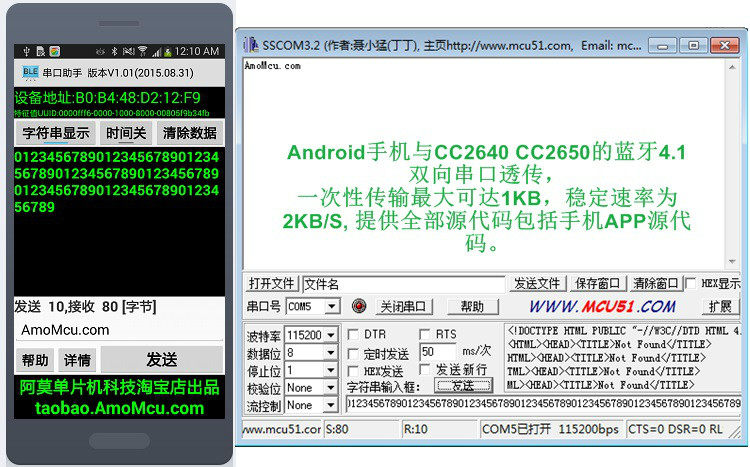Enable 发送新行 checkbox
This screenshot has height=467, width=750.
point(424,369)
